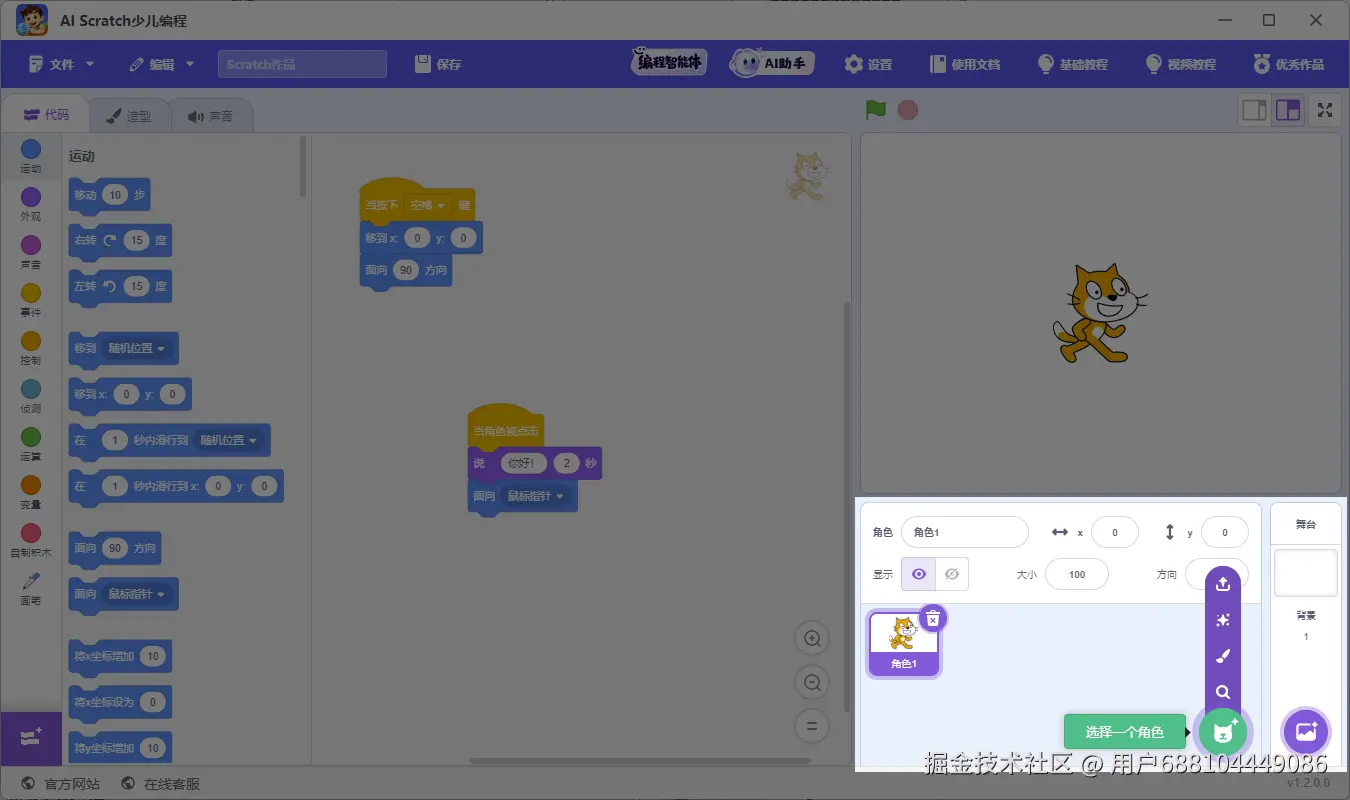Click the 选择一个角色 cat button
Screen dimensions: 1350x800
pyautogui.click(x=1223, y=732)
